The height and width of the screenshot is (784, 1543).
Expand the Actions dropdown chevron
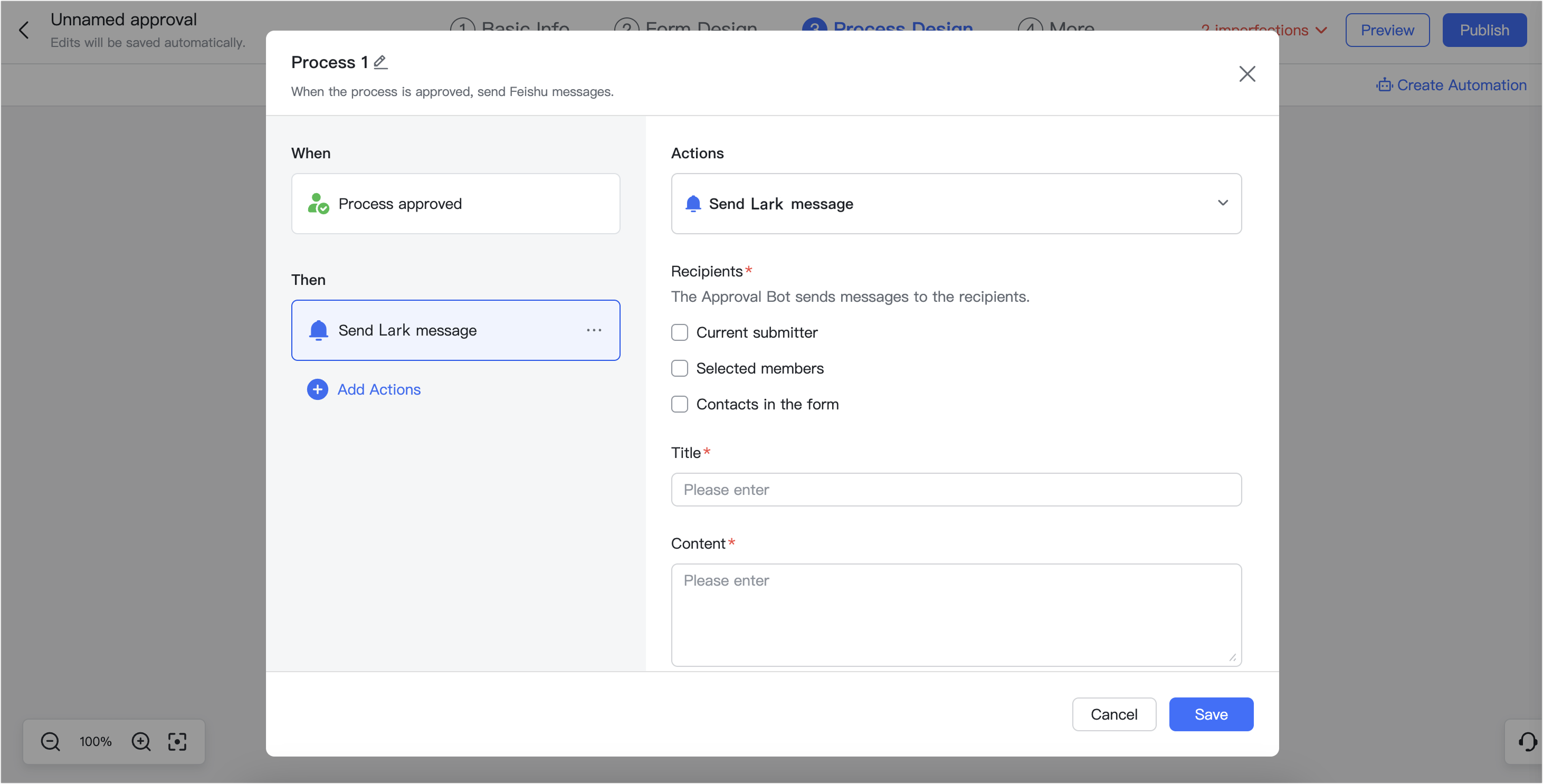[x=1223, y=203]
